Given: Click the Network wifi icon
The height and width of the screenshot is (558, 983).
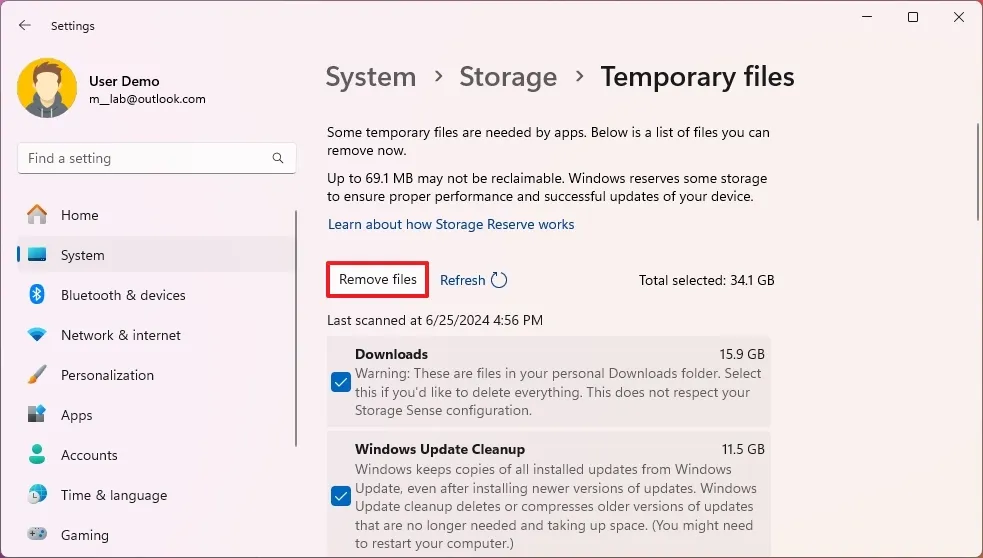Looking at the screenshot, I should (x=37, y=335).
